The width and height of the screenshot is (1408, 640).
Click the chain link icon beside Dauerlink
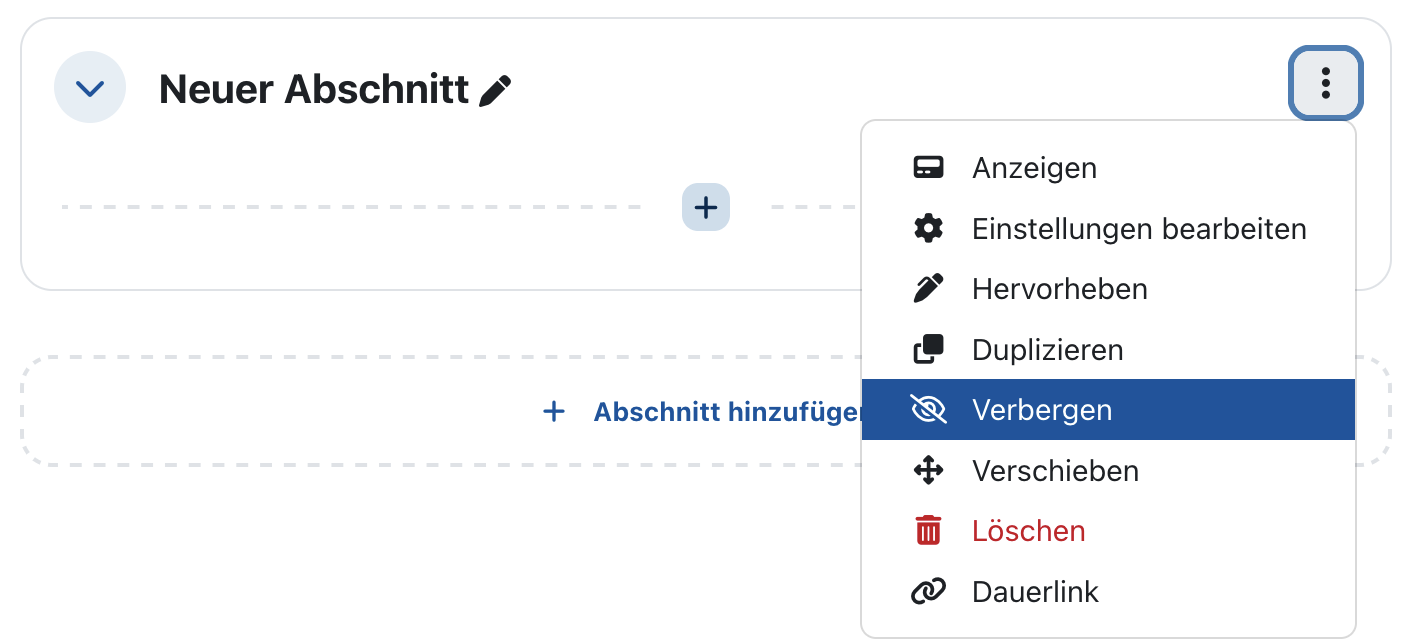click(x=929, y=590)
